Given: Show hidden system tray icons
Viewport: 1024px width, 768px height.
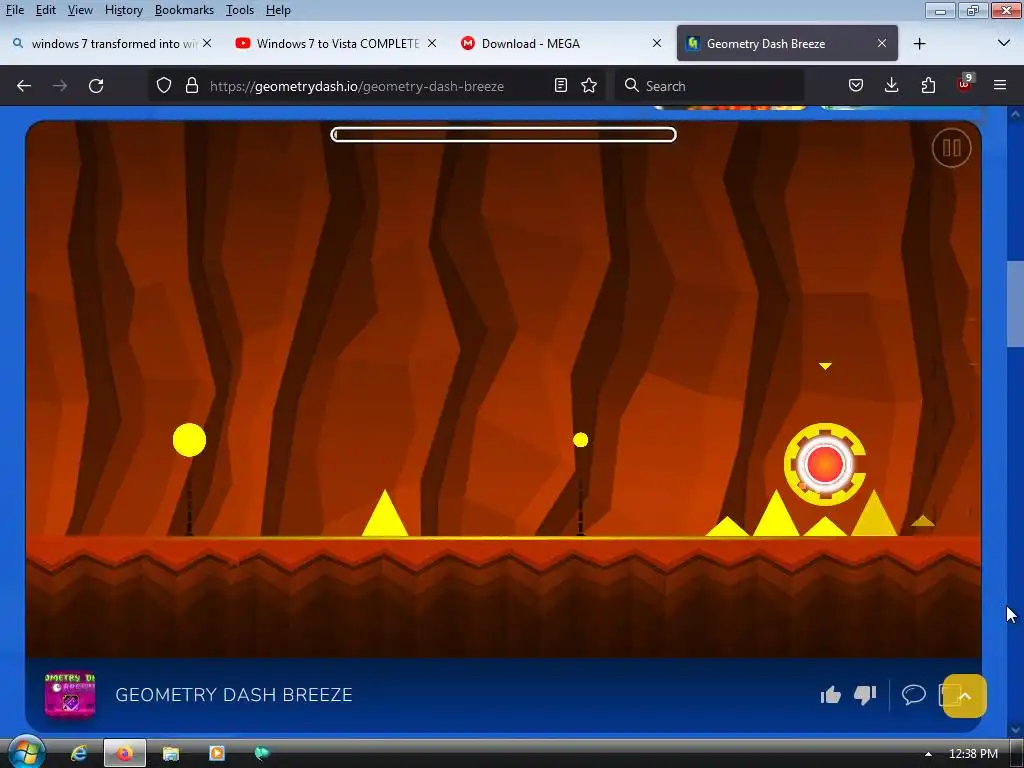Looking at the screenshot, I should click(x=928, y=754).
